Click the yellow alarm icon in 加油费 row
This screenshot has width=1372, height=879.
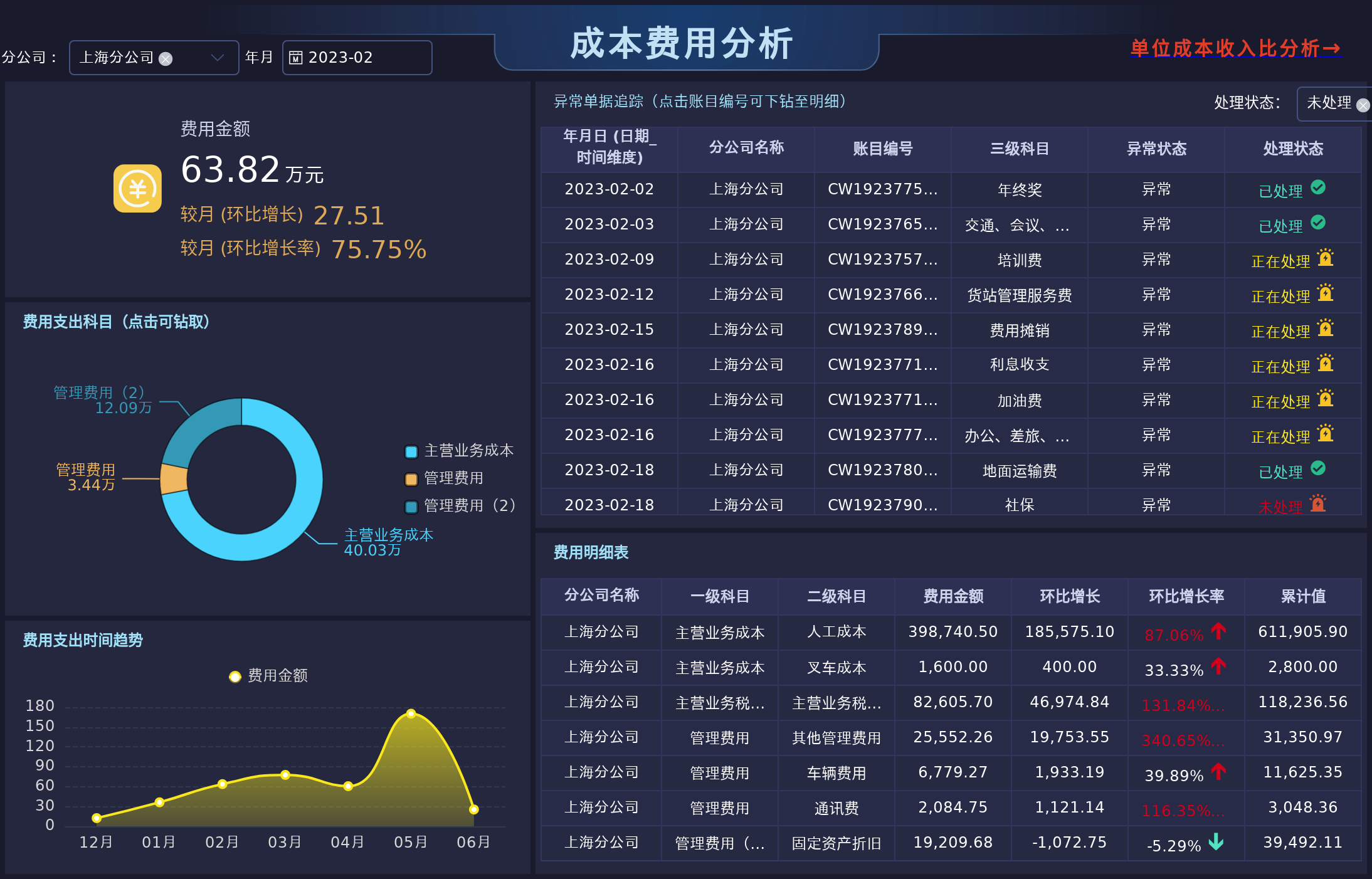[x=1325, y=398]
